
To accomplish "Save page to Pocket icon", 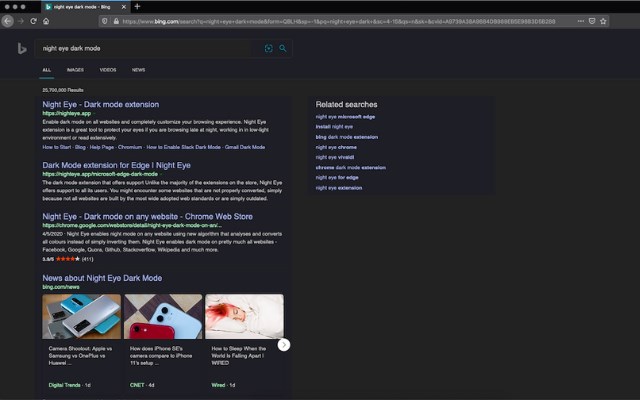I will (592, 21).
